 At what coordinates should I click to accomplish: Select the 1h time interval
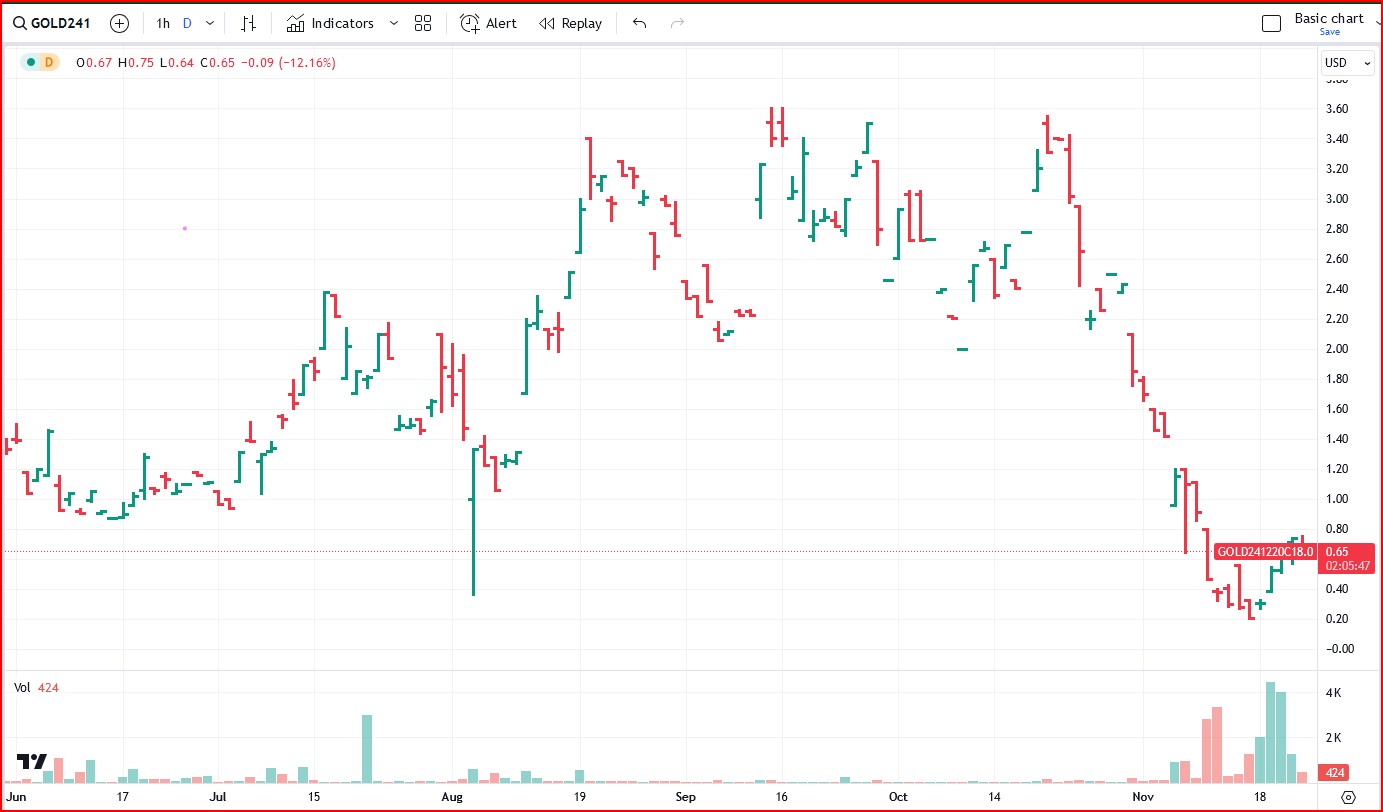pyautogui.click(x=163, y=23)
